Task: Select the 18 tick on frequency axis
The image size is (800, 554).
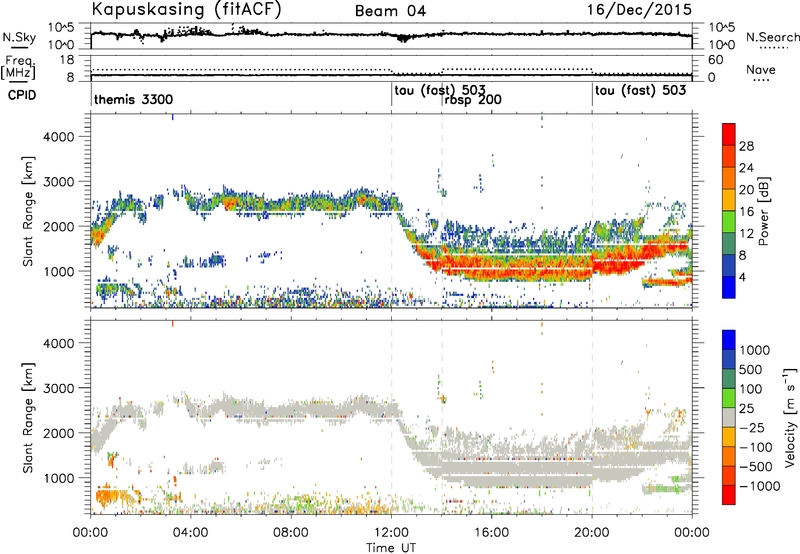Action: pos(66,60)
